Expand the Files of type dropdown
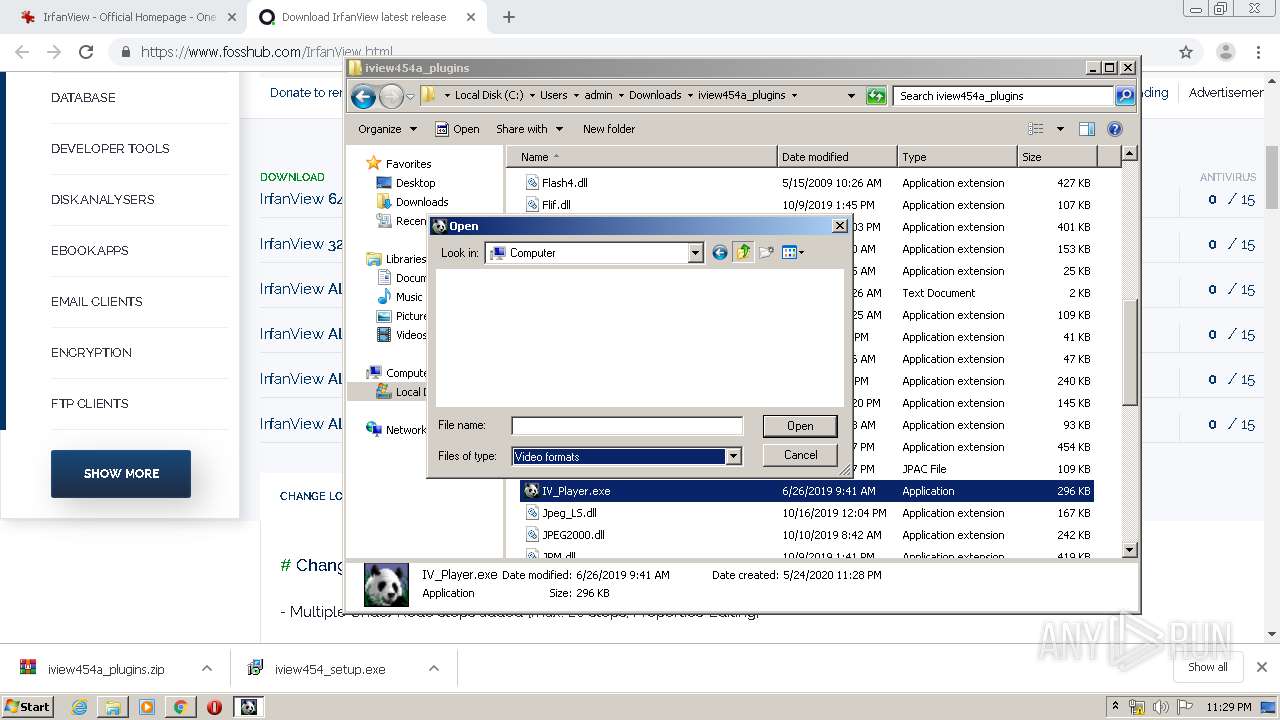The width and height of the screenshot is (1280, 720). click(733, 456)
